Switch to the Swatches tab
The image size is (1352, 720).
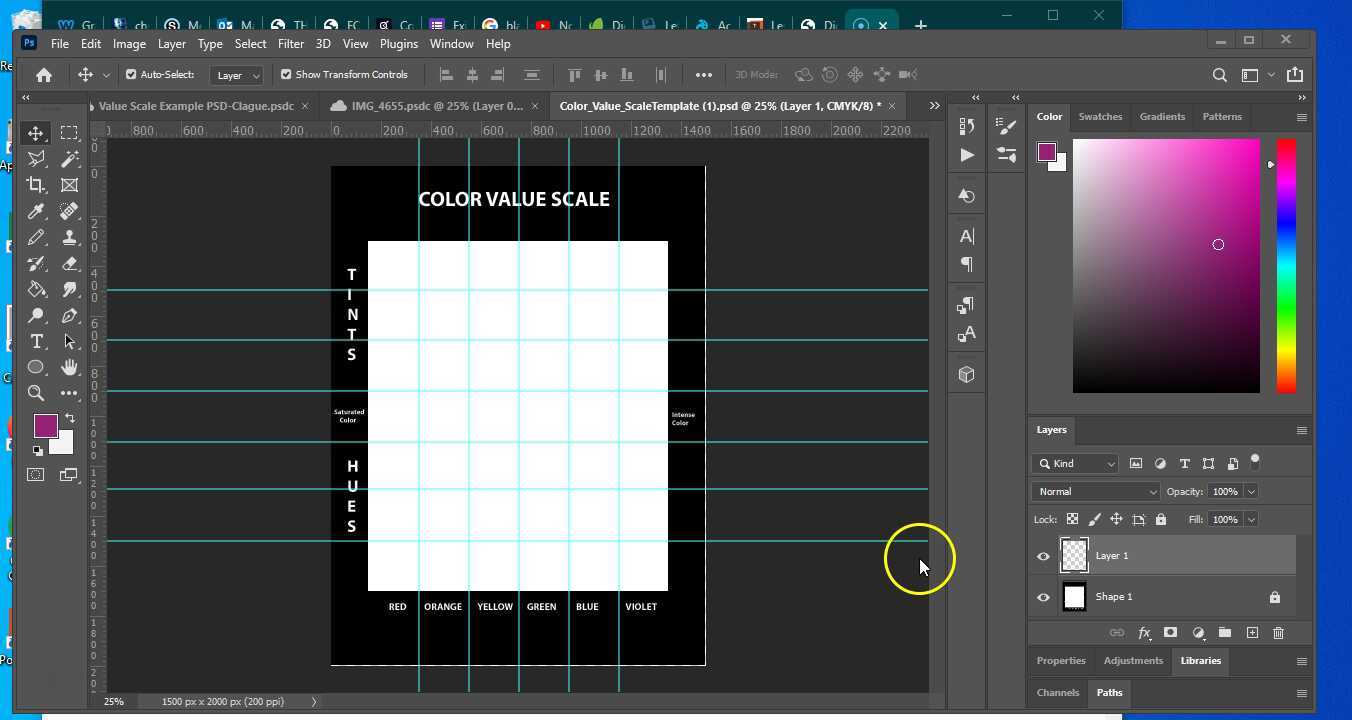(1100, 117)
